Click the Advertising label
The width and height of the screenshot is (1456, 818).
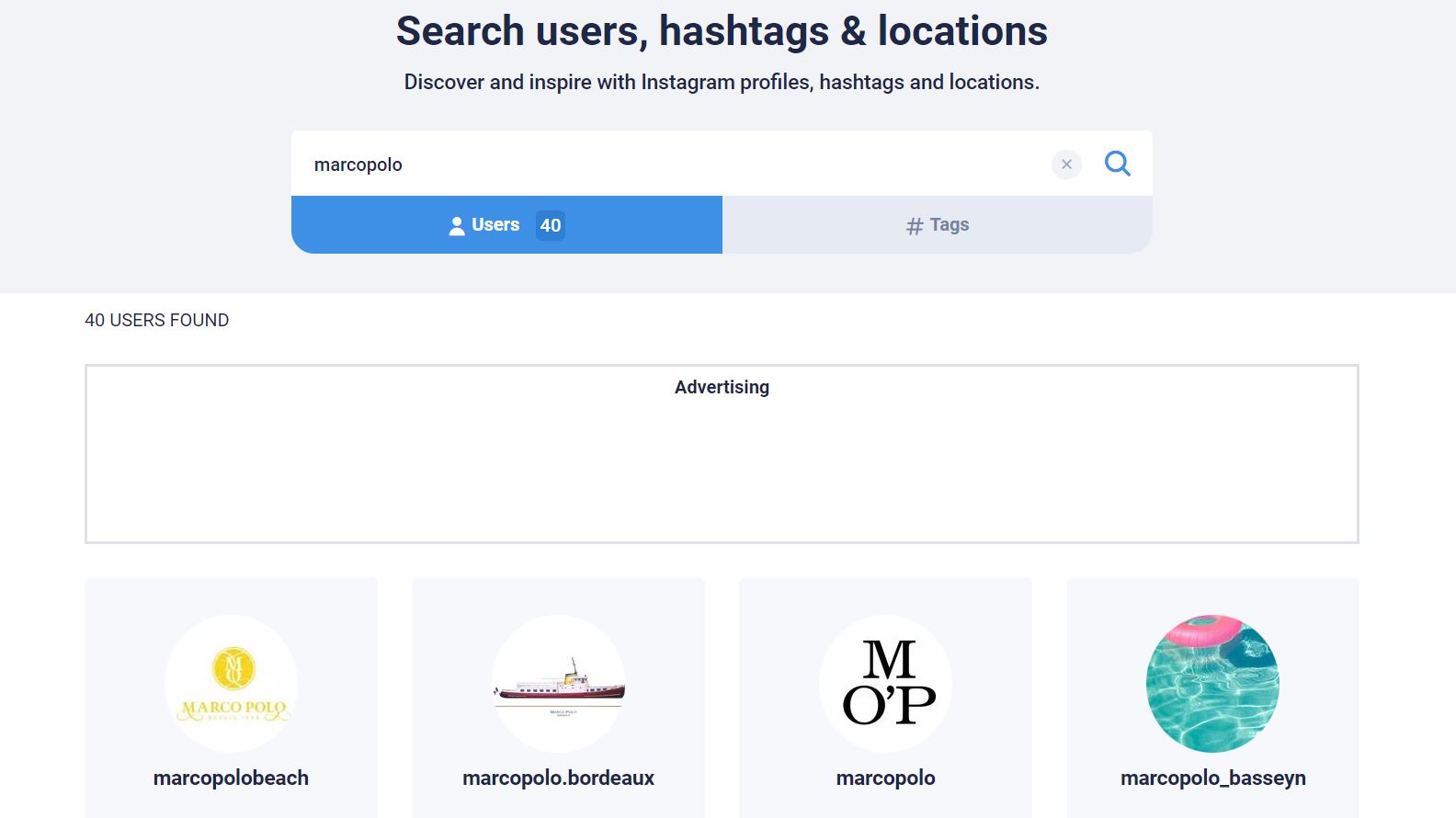[722, 387]
